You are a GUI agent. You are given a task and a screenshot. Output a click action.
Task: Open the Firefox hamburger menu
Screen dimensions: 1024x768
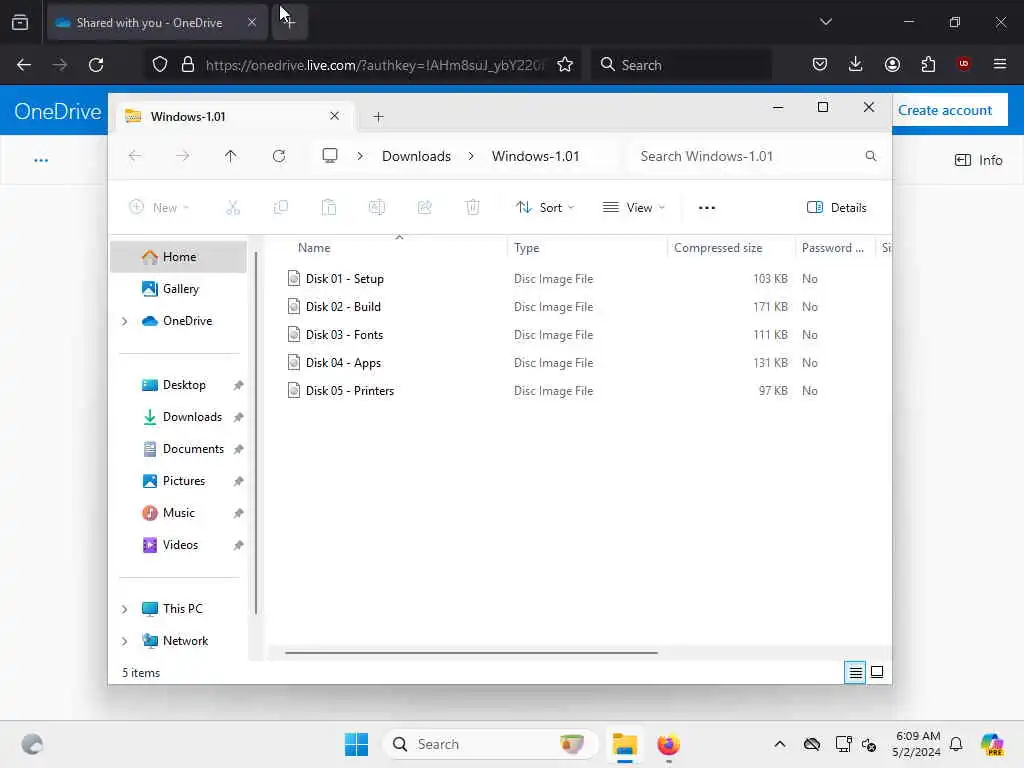tap(1000, 64)
